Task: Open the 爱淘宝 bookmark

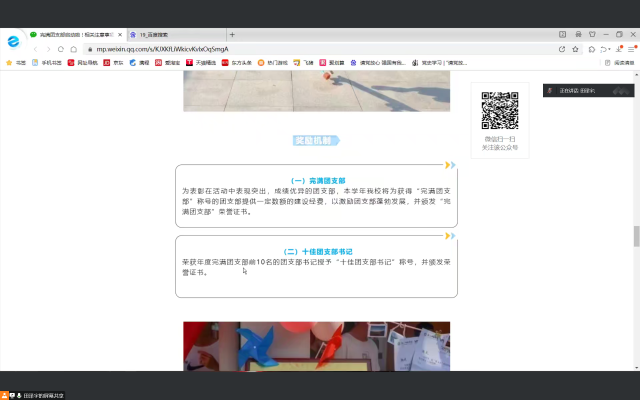Action: (167, 62)
